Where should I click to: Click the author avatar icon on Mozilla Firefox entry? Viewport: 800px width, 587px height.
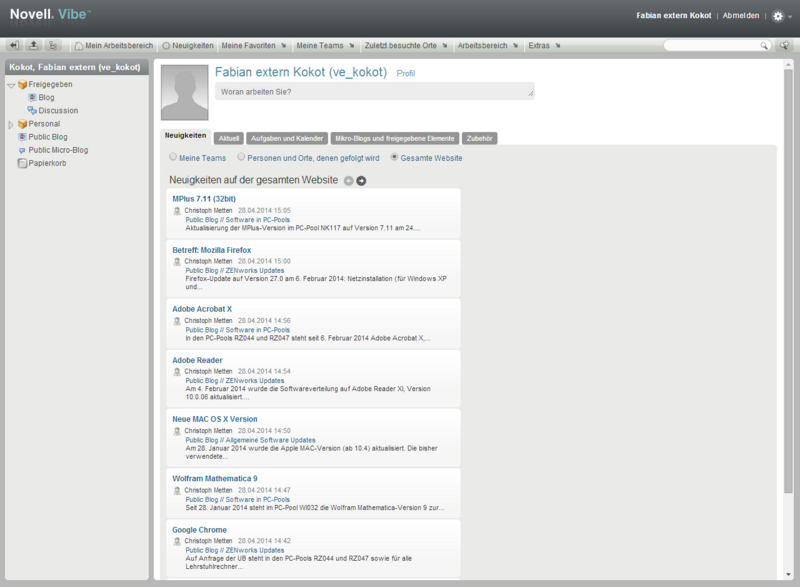[177, 262]
